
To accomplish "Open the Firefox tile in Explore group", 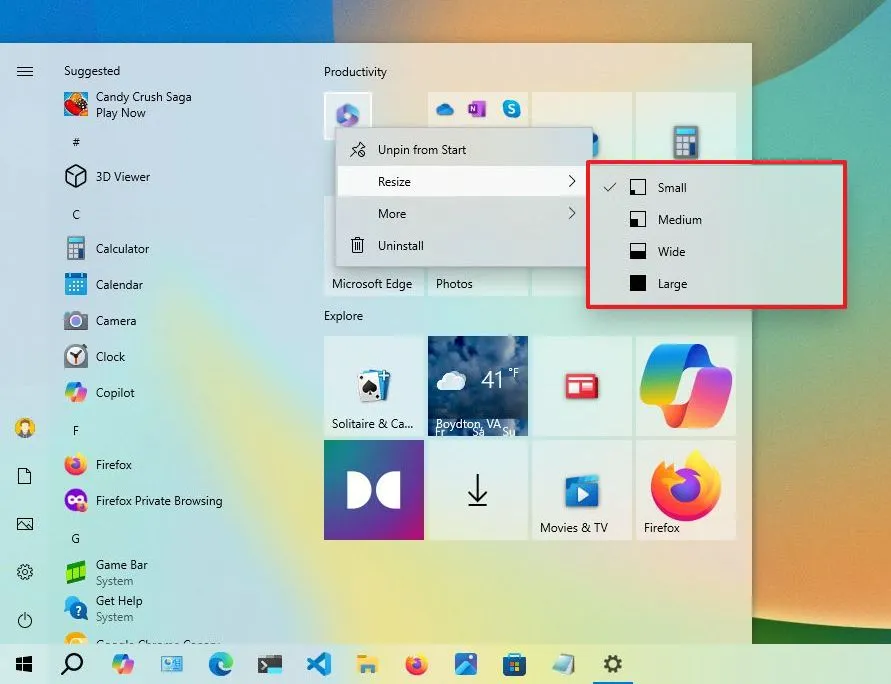I will point(685,489).
